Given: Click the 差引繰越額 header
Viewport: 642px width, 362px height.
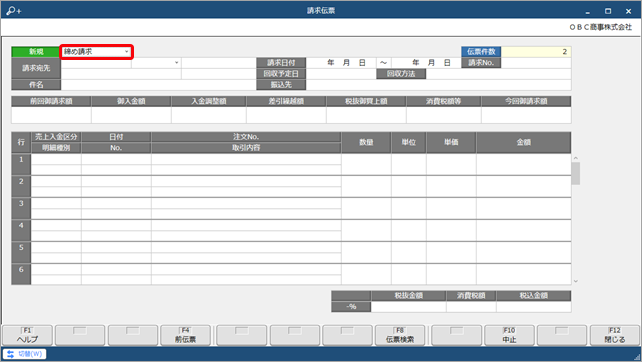Looking at the screenshot, I should [286, 101].
